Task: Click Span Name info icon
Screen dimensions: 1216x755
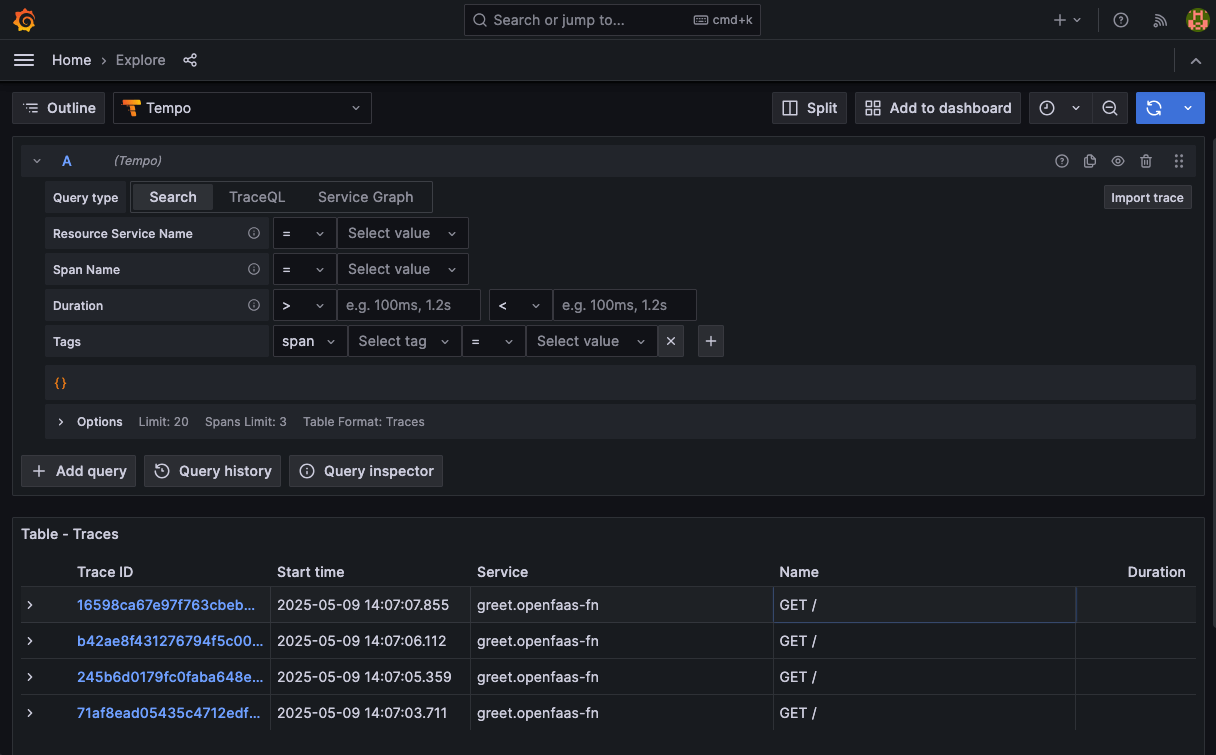Action: (x=254, y=269)
